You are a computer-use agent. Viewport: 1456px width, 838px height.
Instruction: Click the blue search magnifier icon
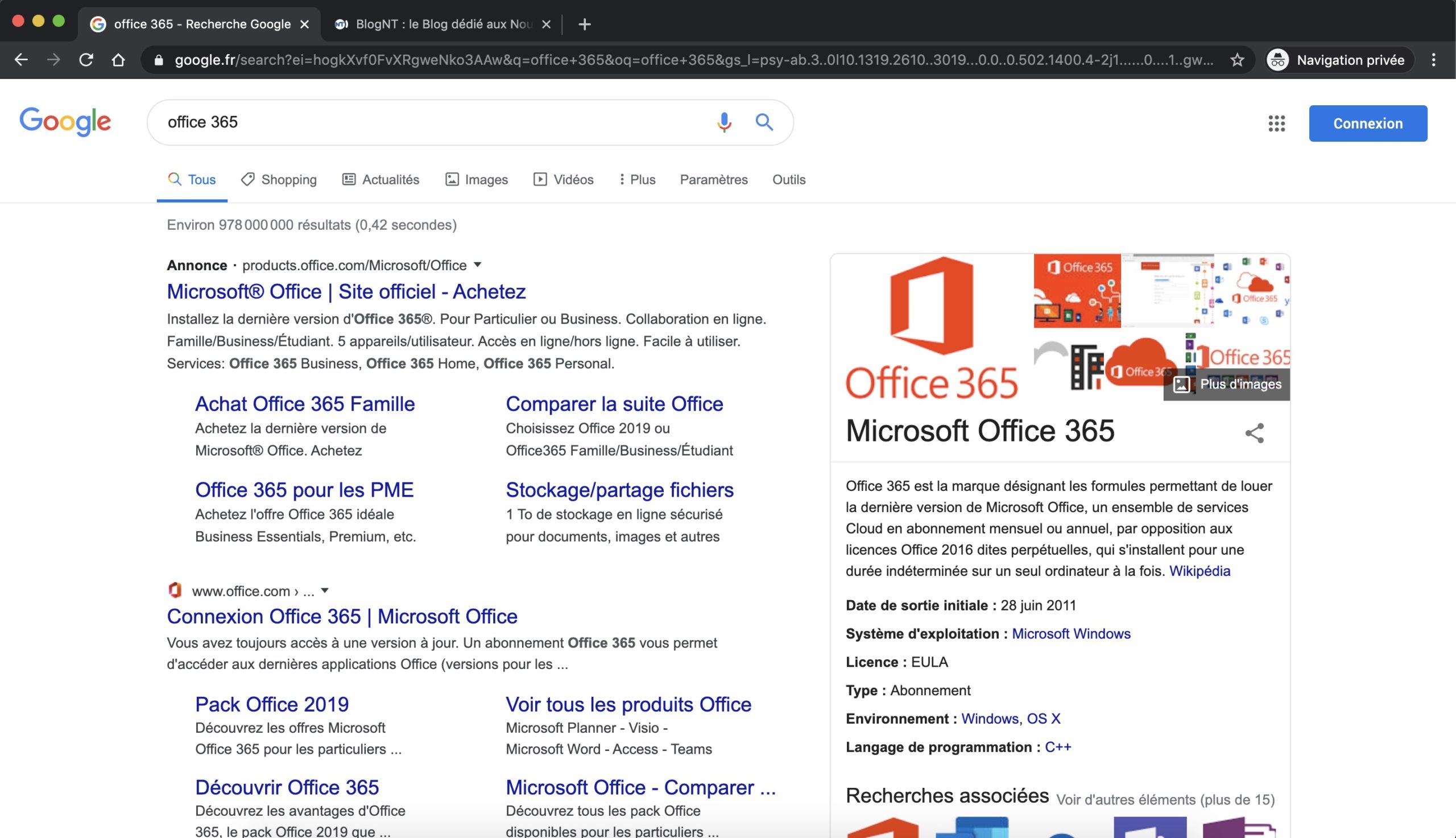tap(764, 122)
